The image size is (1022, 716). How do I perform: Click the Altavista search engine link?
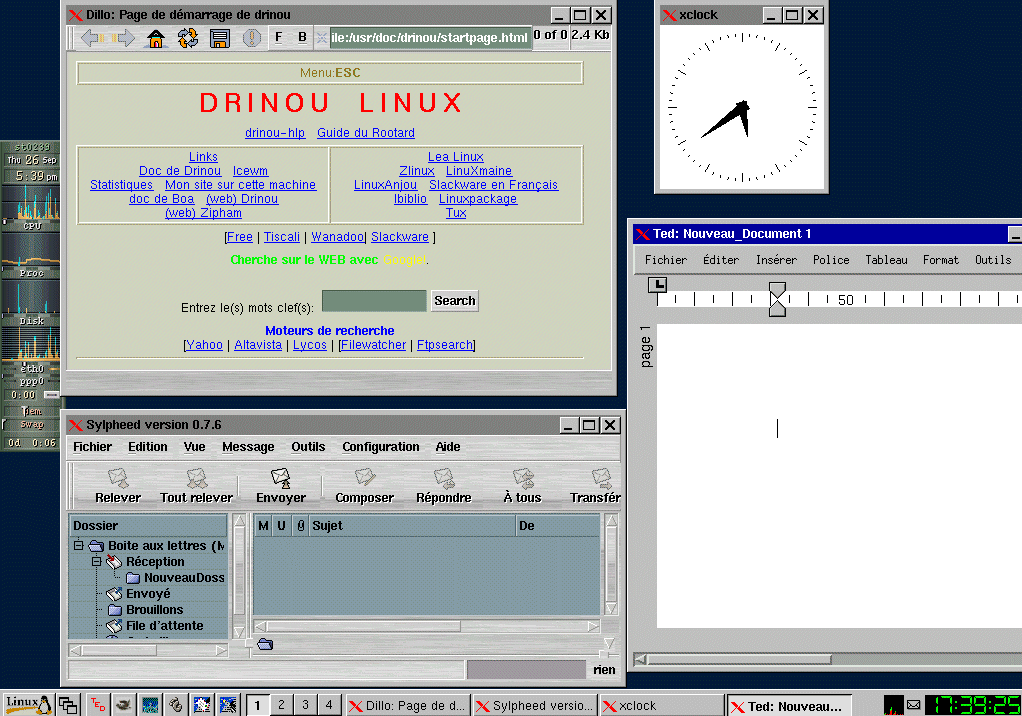click(258, 345)
